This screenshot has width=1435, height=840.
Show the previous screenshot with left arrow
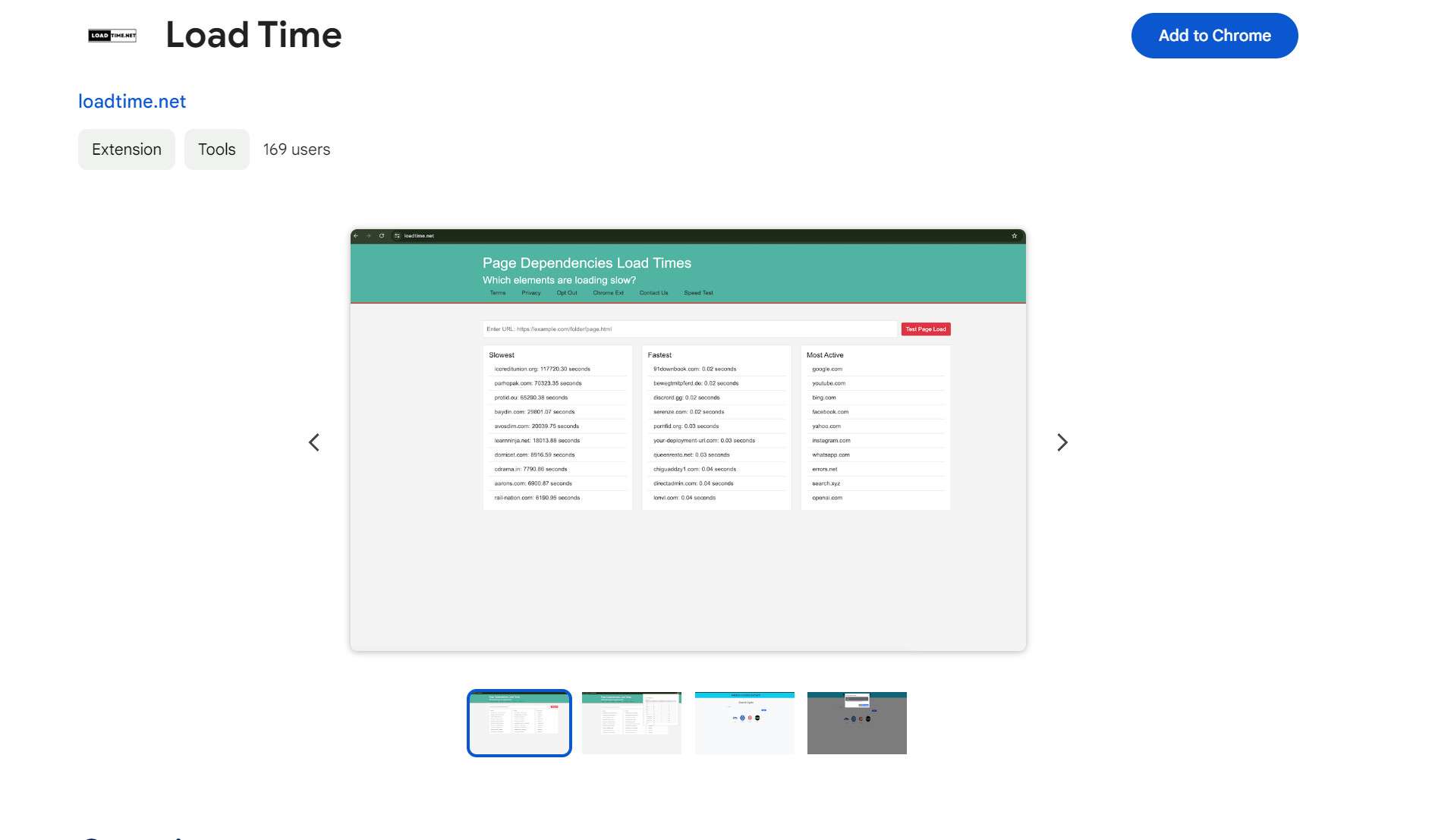[x=314, y=442]
